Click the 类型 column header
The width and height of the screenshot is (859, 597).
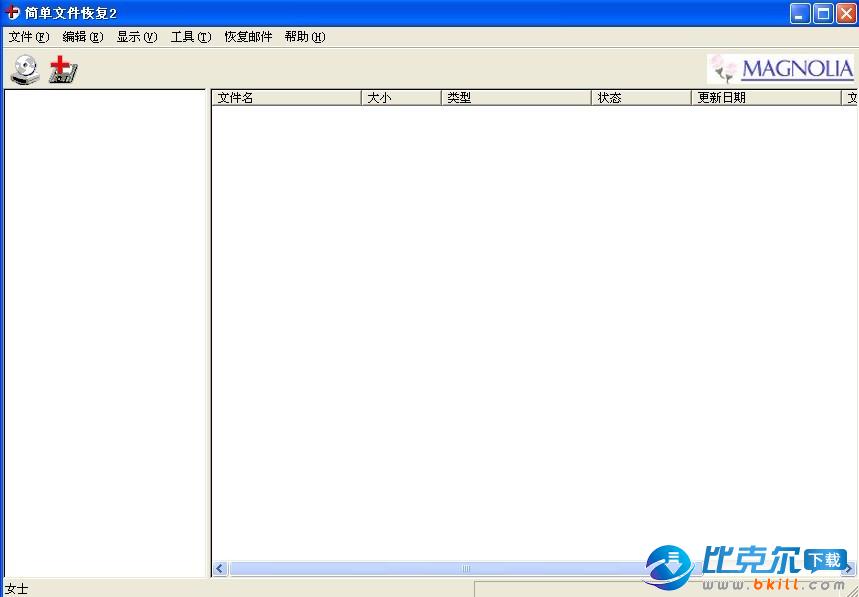(x=515, y=98)
